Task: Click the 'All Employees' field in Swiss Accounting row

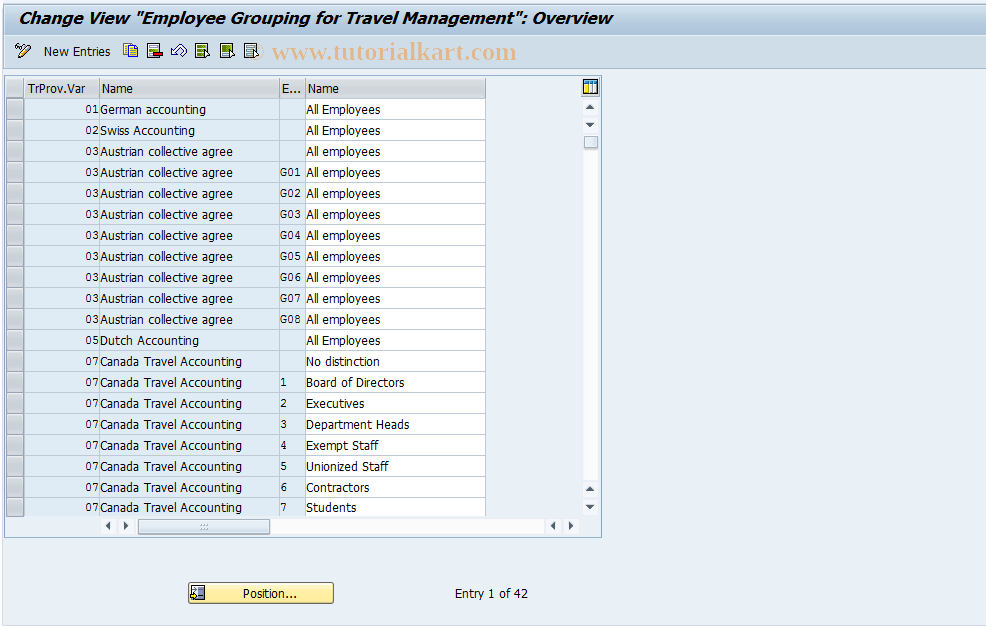Action: pyautogui.click(x=395, y=130)
